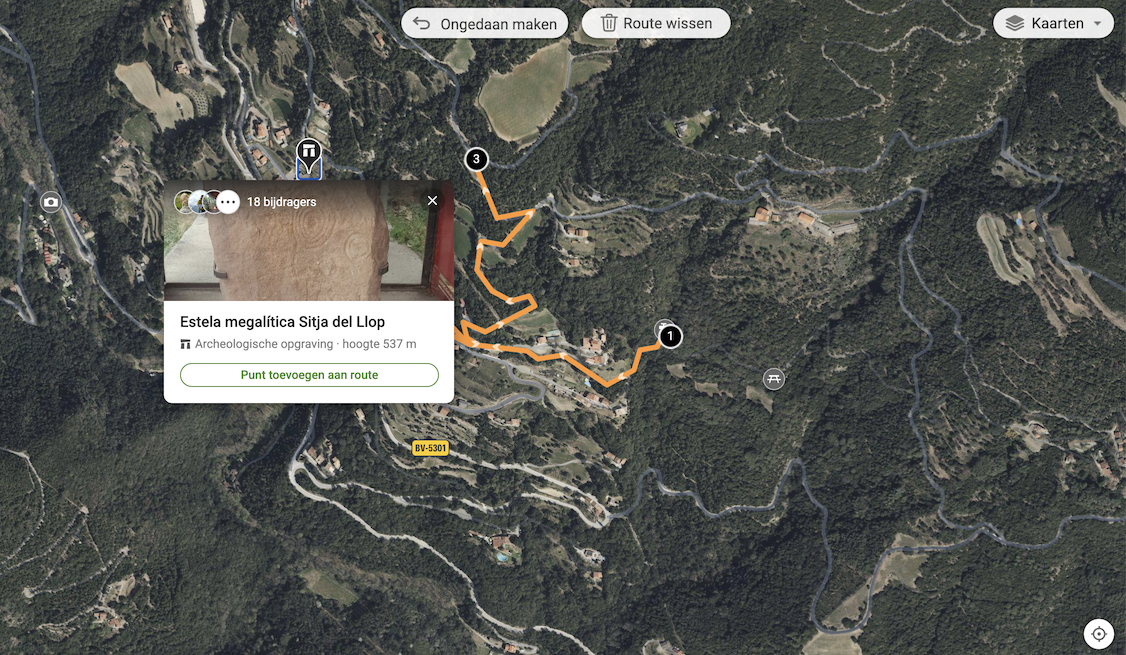1126x655 pixels.
Task: Click the undo arrow icon
Action: pos(422,24)
